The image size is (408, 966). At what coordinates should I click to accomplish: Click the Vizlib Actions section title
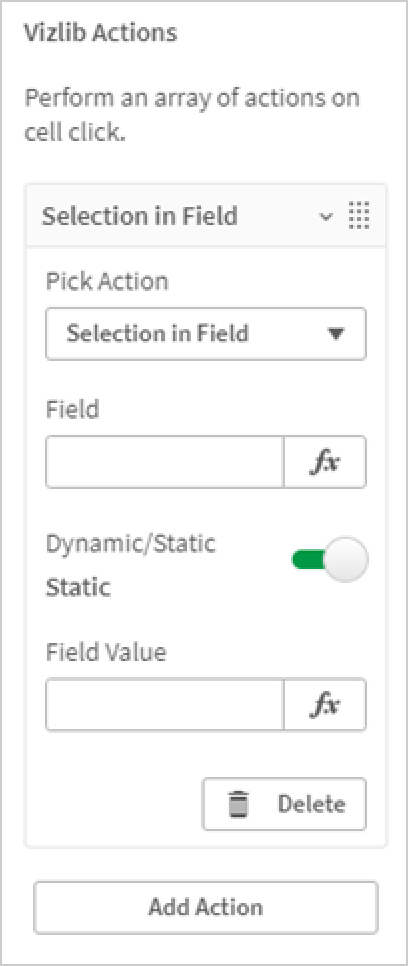[x=100, y=33]
